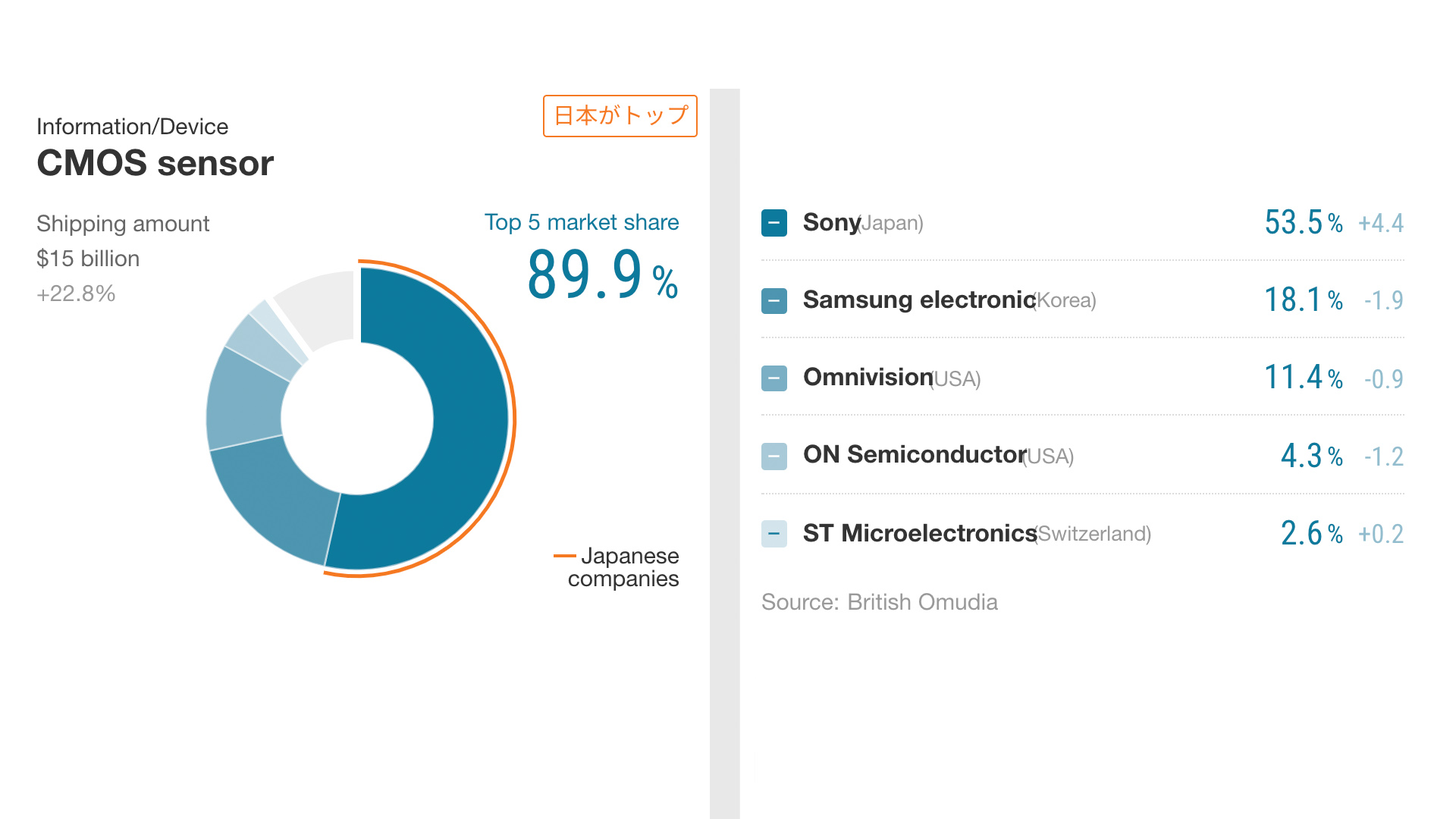Select ON Semiconductor in the list

click(x=914, y=454)
